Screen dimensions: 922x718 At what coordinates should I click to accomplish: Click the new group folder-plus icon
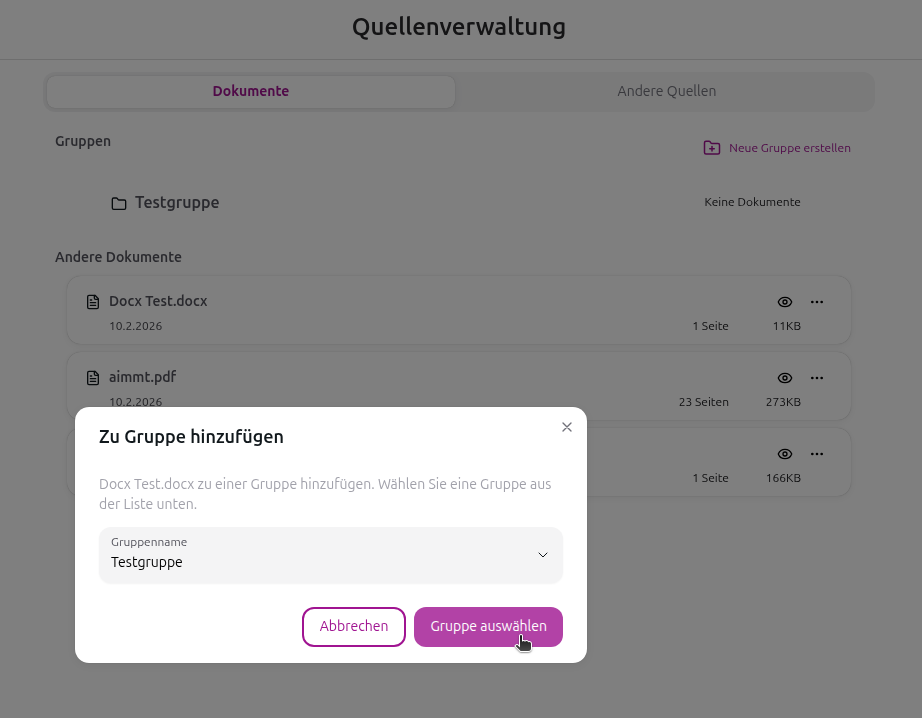tap(711, 148)
